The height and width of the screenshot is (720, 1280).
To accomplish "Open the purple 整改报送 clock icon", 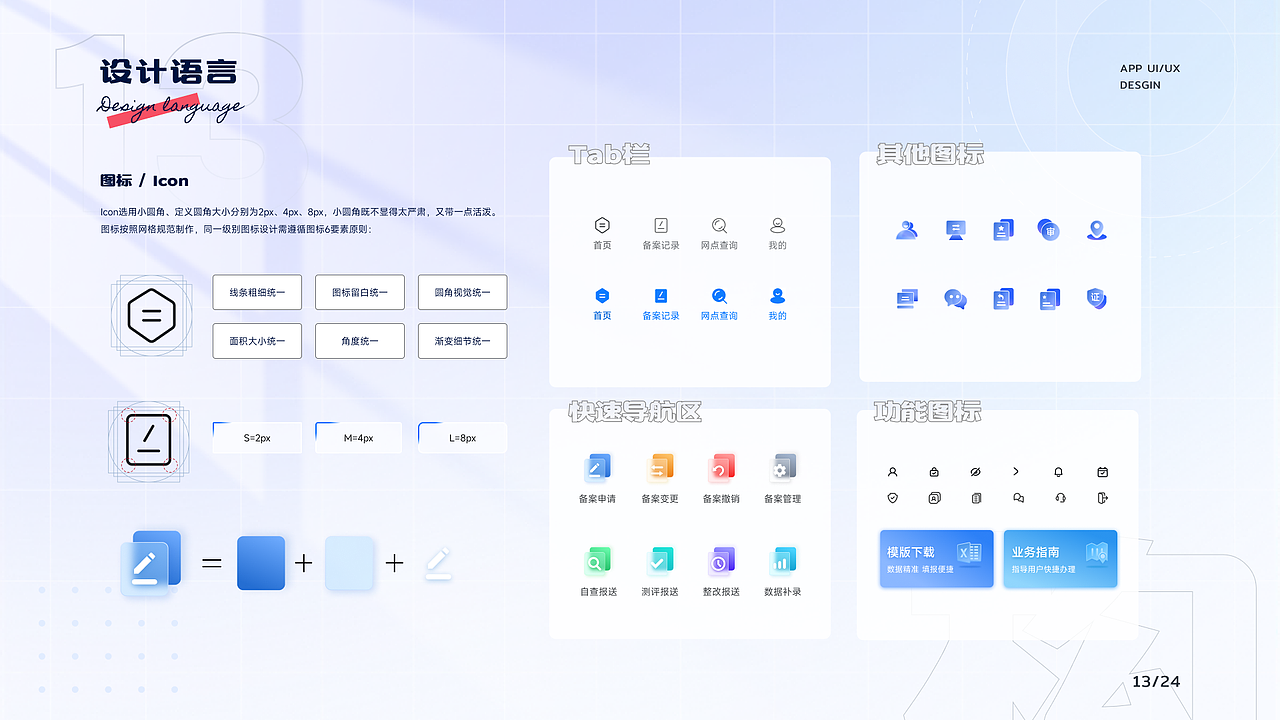I will tap(721, 560).
